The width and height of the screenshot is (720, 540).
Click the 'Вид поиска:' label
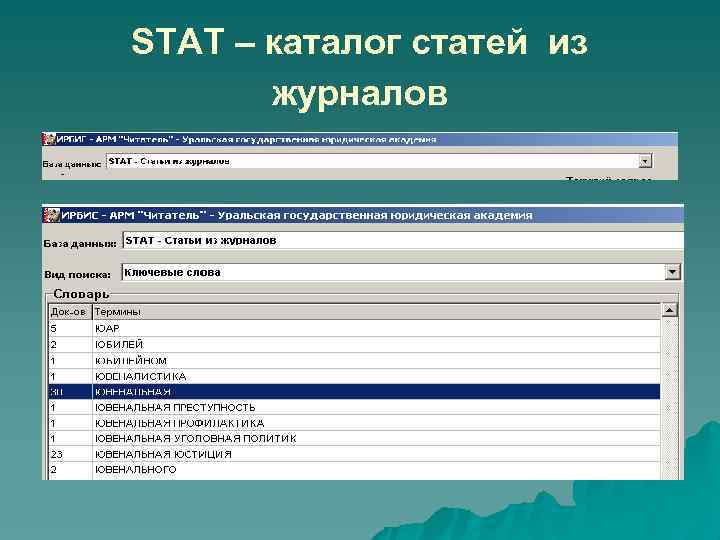click(77, 275)
